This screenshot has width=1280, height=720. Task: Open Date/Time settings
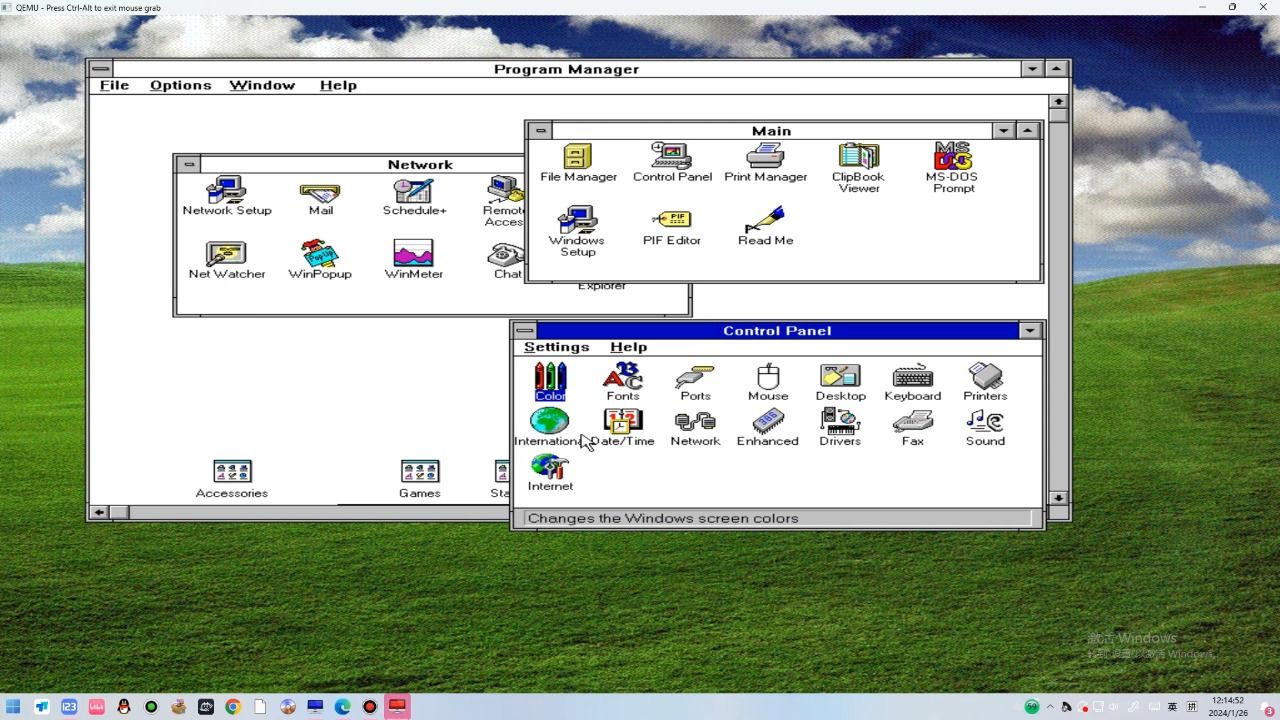[622, 420]
